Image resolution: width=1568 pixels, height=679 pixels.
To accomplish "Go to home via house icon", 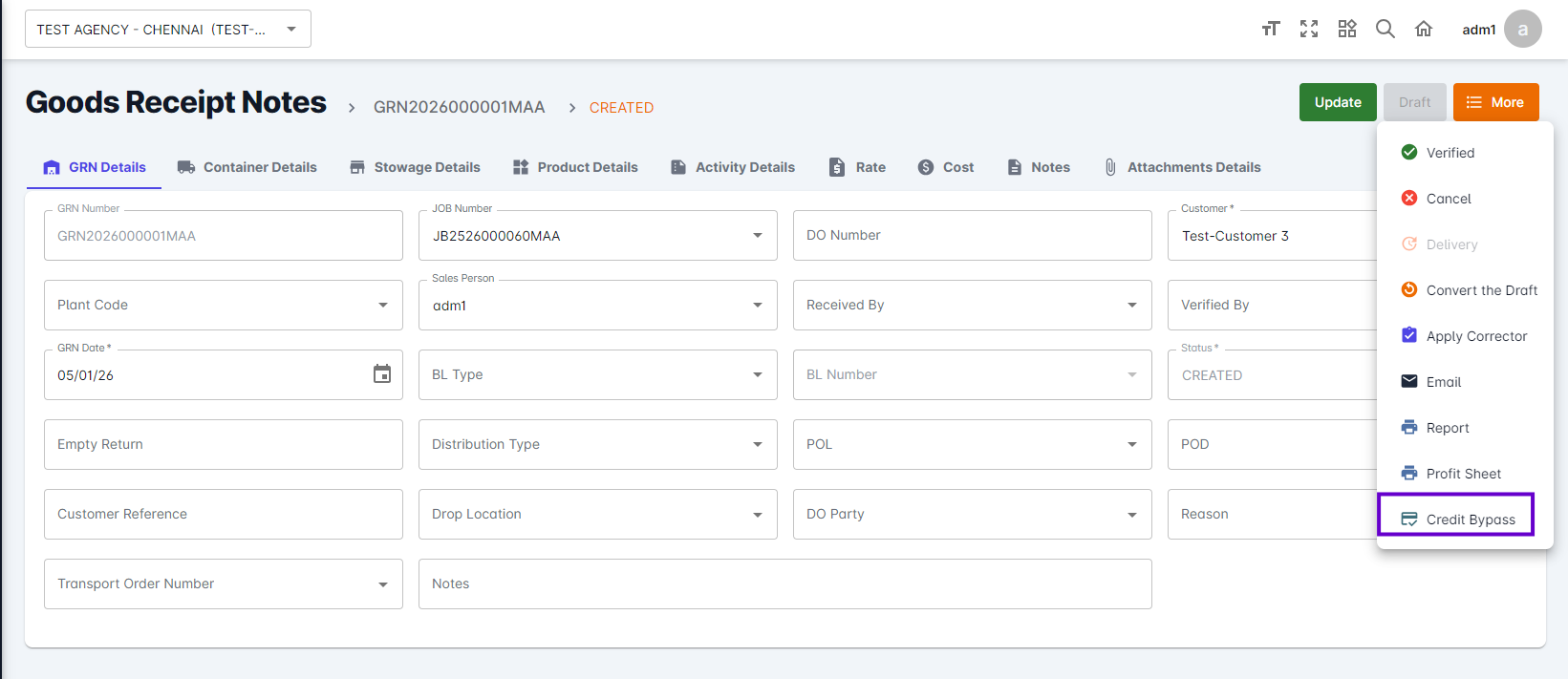I will (1423, 29).
